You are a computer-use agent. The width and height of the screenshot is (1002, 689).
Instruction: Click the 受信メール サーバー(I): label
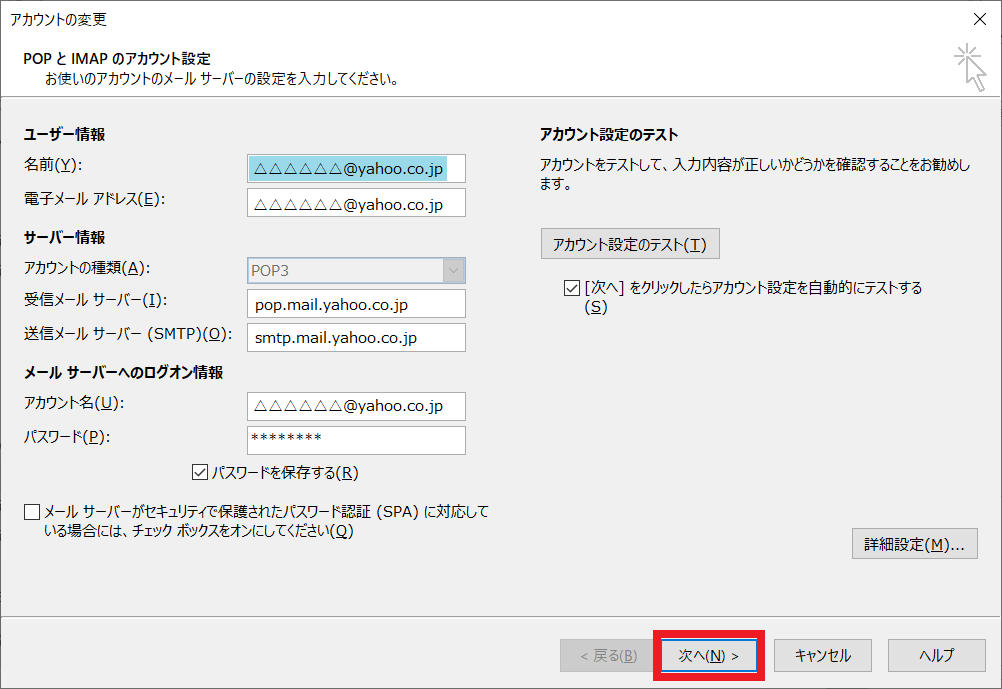point(95,300)
